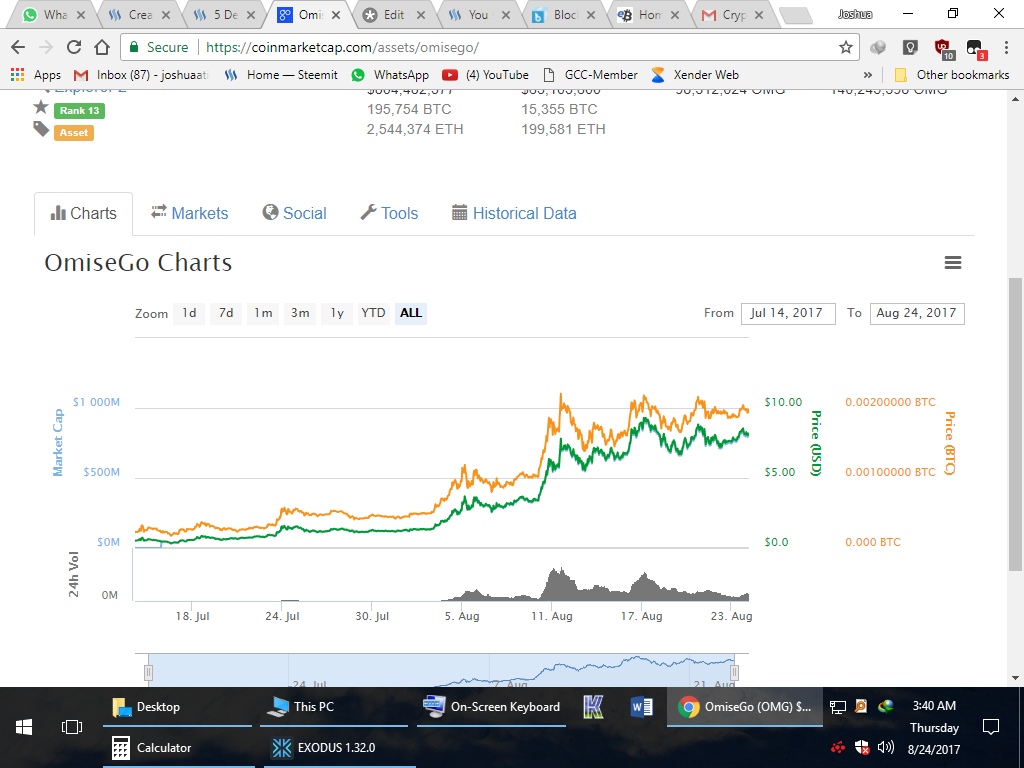Select the Charts tab
The height and width of the screenshot is (768, 1024).
pyautogui.click(x=84, y=214)
